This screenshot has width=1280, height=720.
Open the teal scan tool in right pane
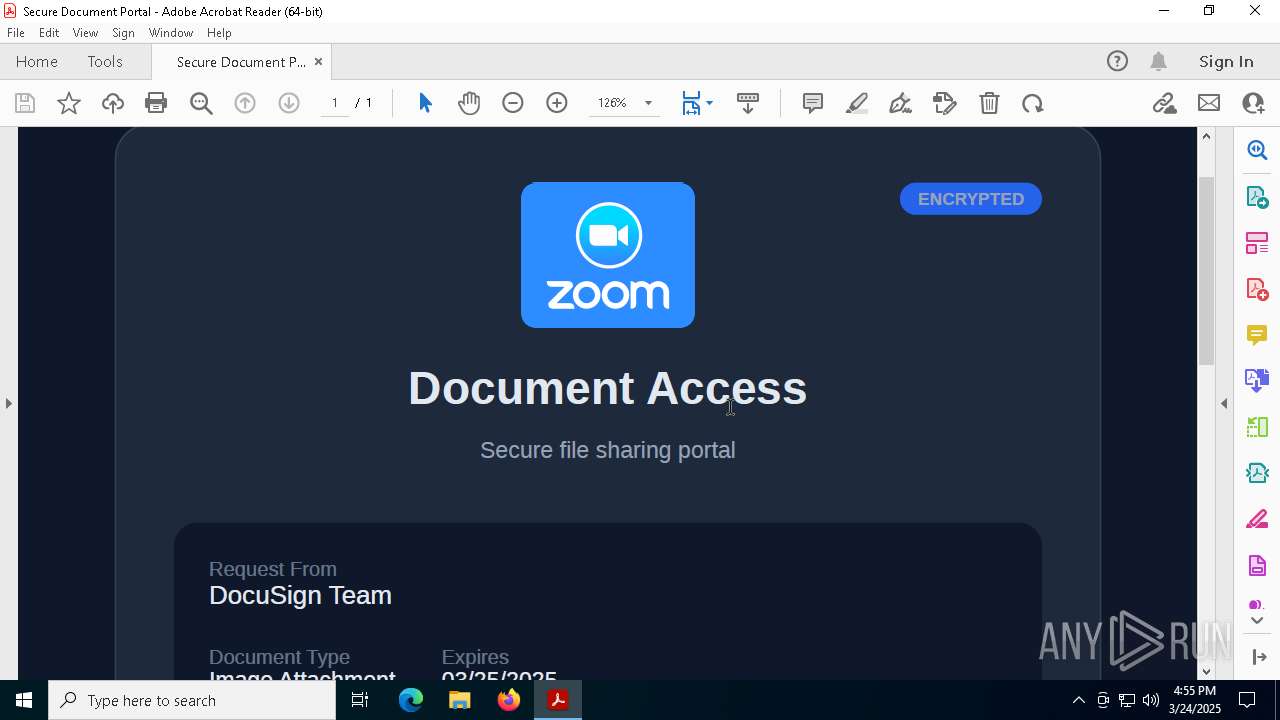pos(1257,473)
